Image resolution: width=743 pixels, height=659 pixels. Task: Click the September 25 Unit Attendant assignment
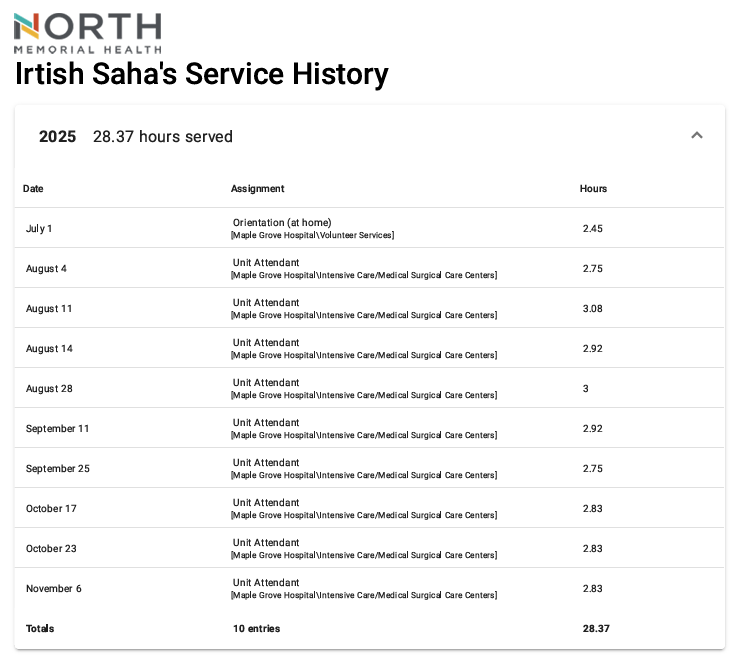tap(266, 463)
